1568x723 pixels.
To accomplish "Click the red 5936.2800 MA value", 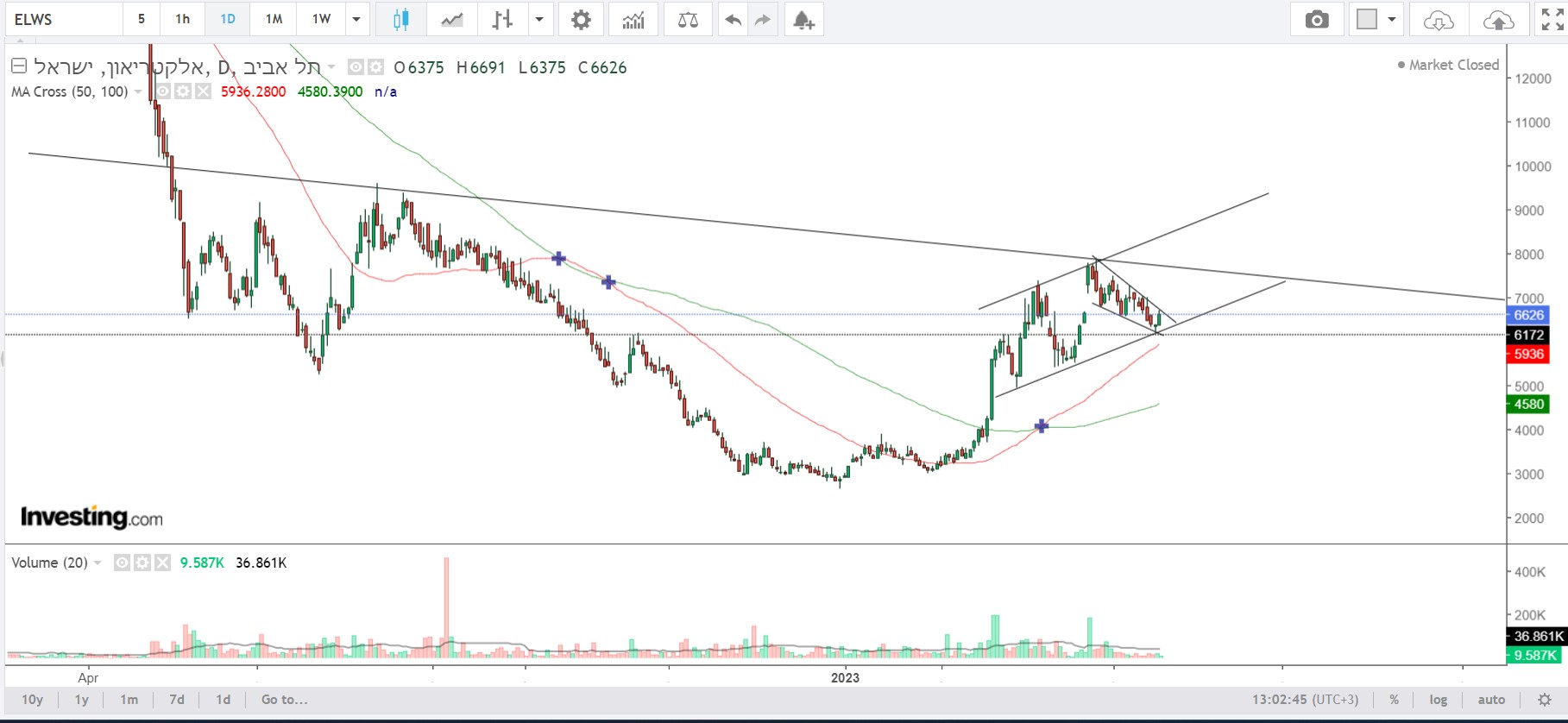I will pos(253,91).
